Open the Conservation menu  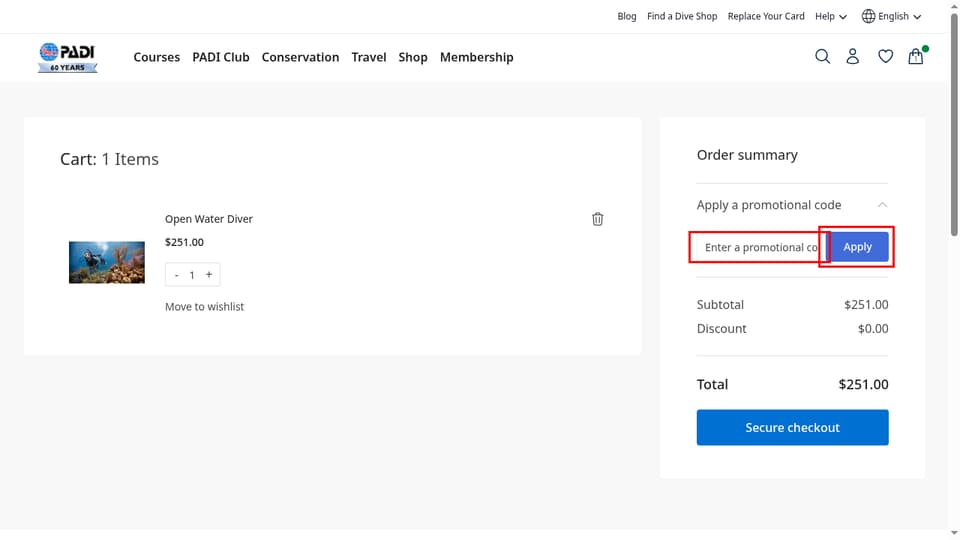300,57
